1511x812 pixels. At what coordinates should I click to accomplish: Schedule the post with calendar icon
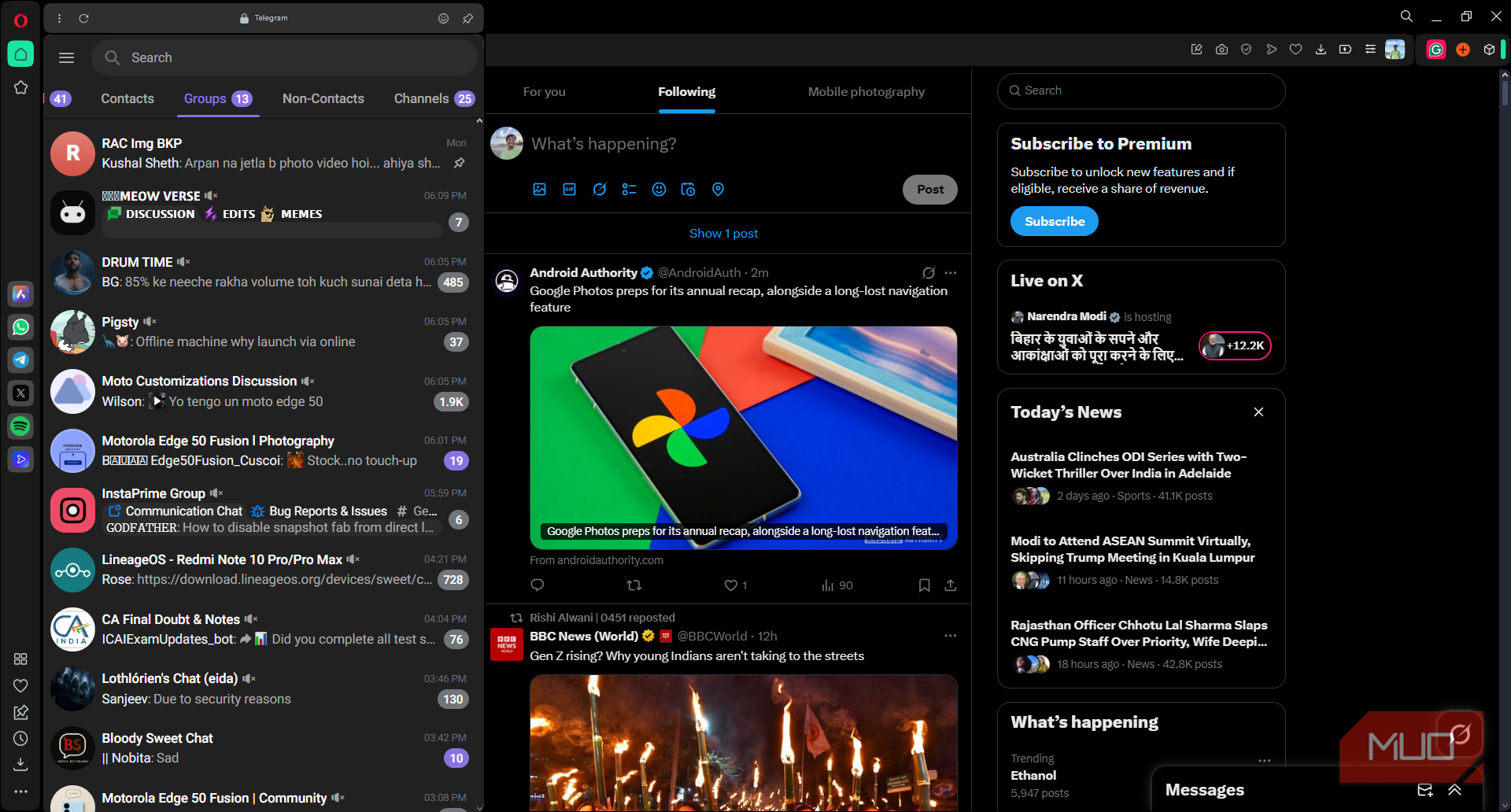click(x=689, y=190)
